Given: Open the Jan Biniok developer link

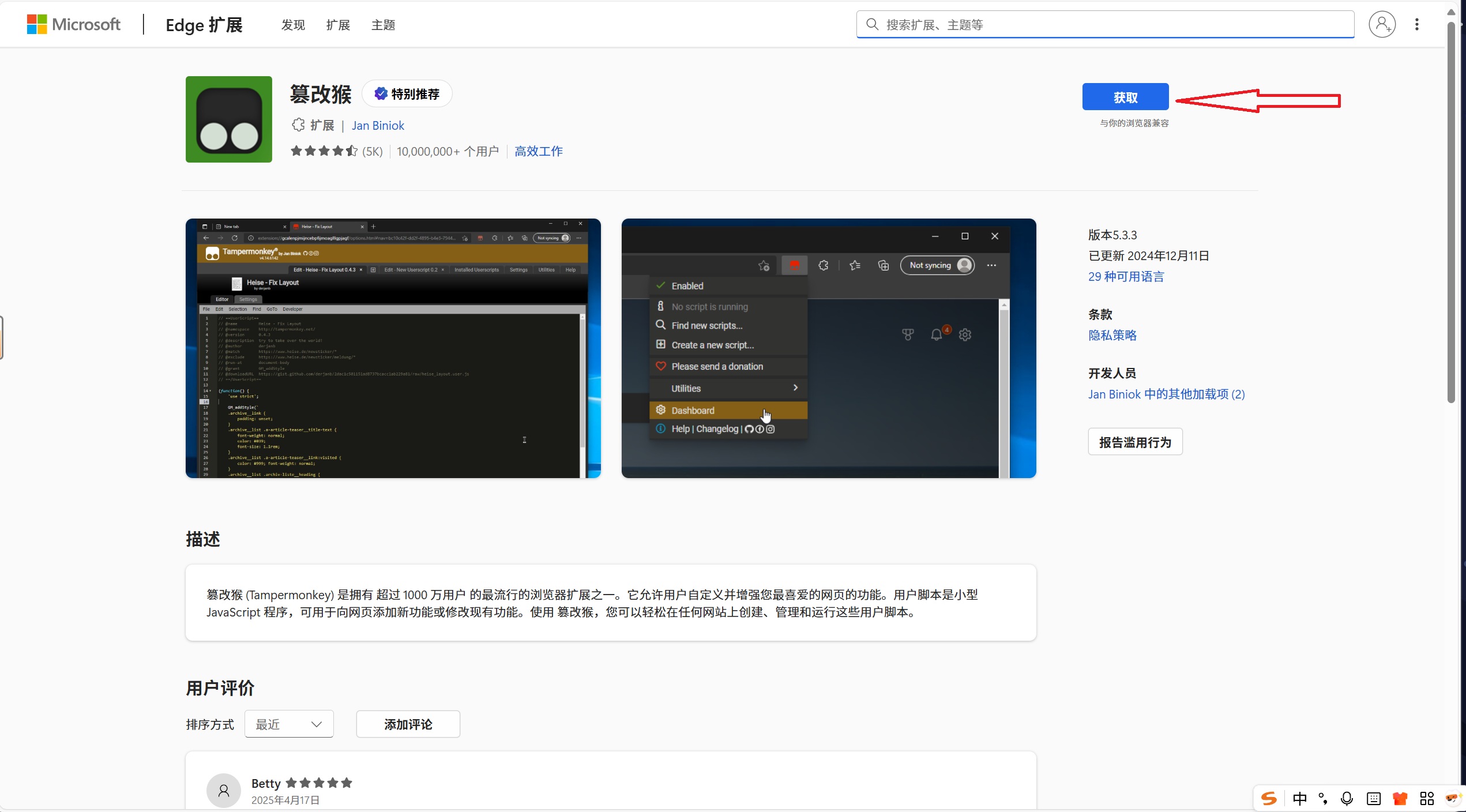Looking at the screenshot, I should coord(378,126).
